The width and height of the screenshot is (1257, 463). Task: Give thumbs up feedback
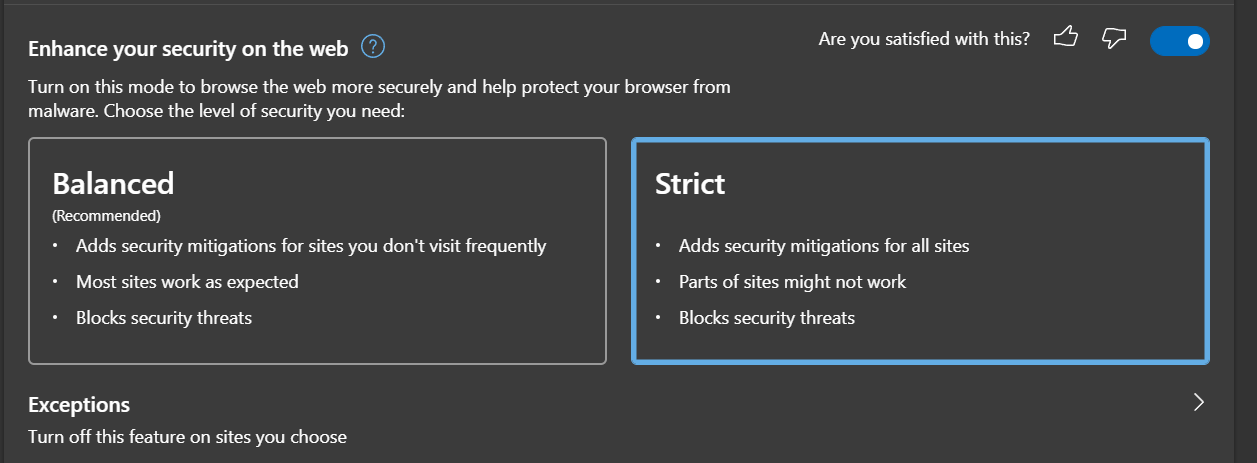click(x=1066, y=39)
